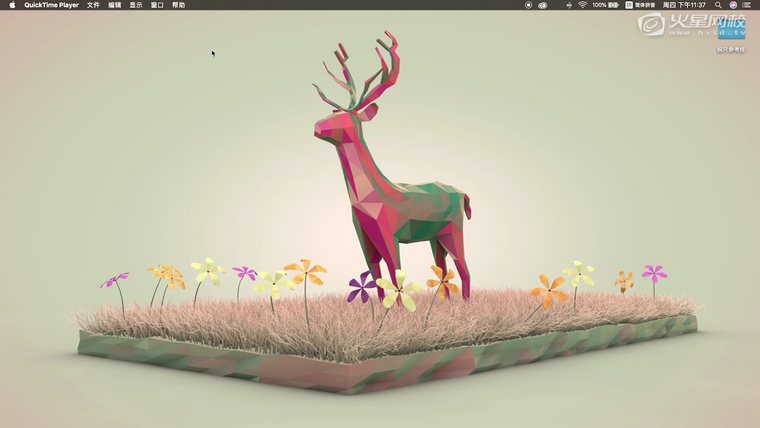Image resolution: width=760 pixels, height=428 pixels.
Task: Open Spotlight search magnifier
Action: 718,5
